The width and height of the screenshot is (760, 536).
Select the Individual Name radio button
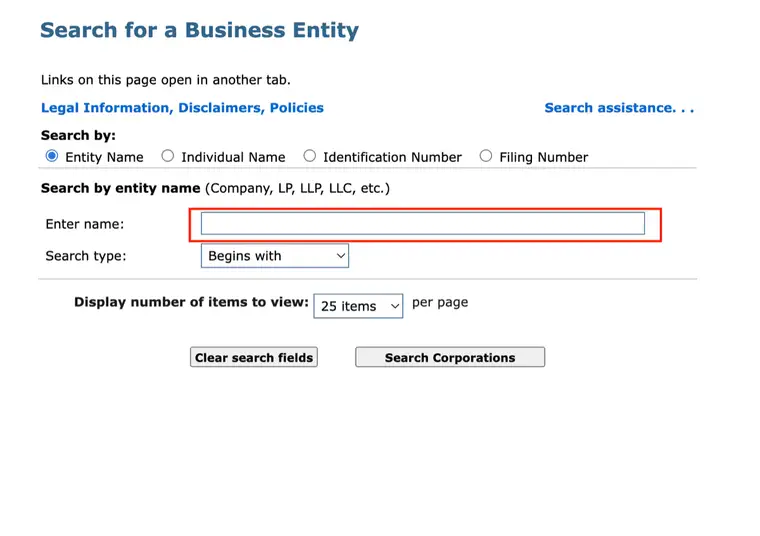pos(168,156)
